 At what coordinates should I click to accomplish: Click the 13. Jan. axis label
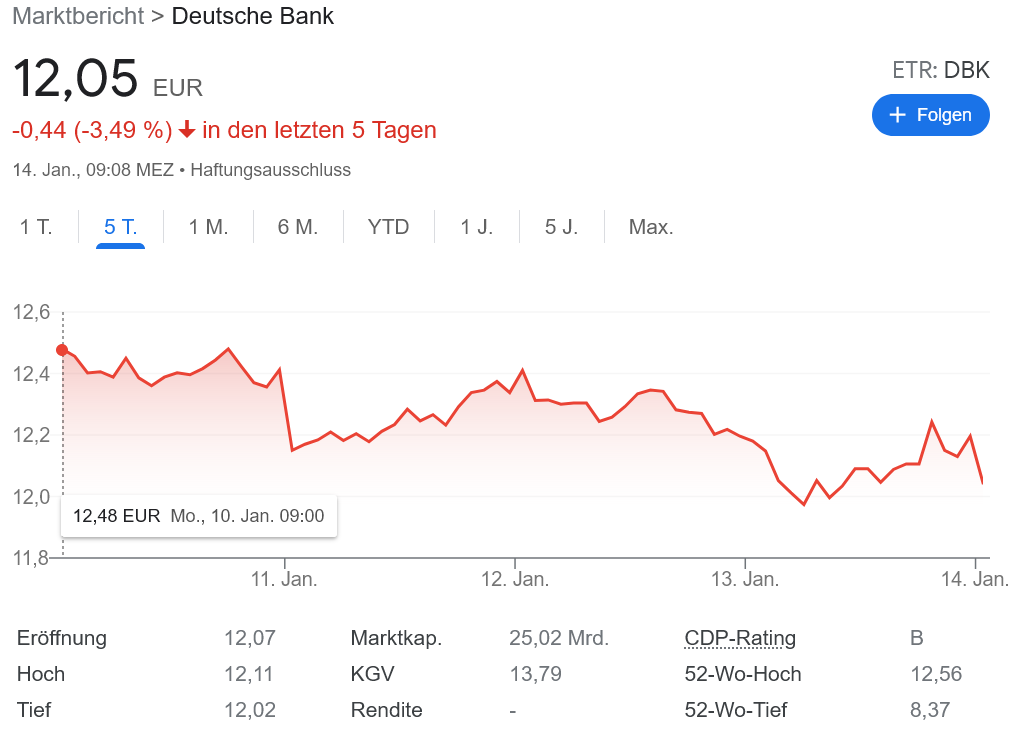pyautogui.click(x=744, y=580)
